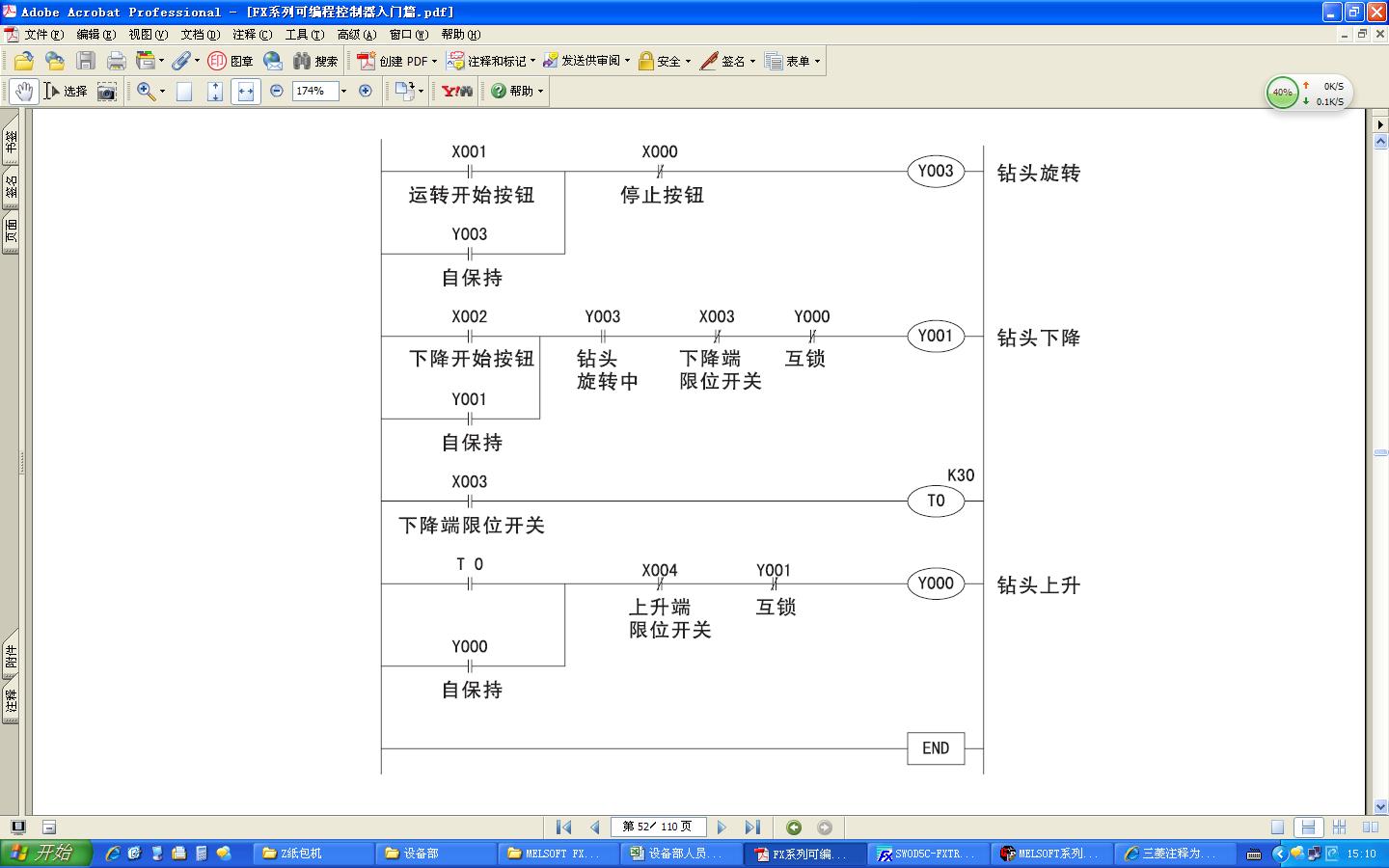Zoom in with the plus button

tap(366, 91)
